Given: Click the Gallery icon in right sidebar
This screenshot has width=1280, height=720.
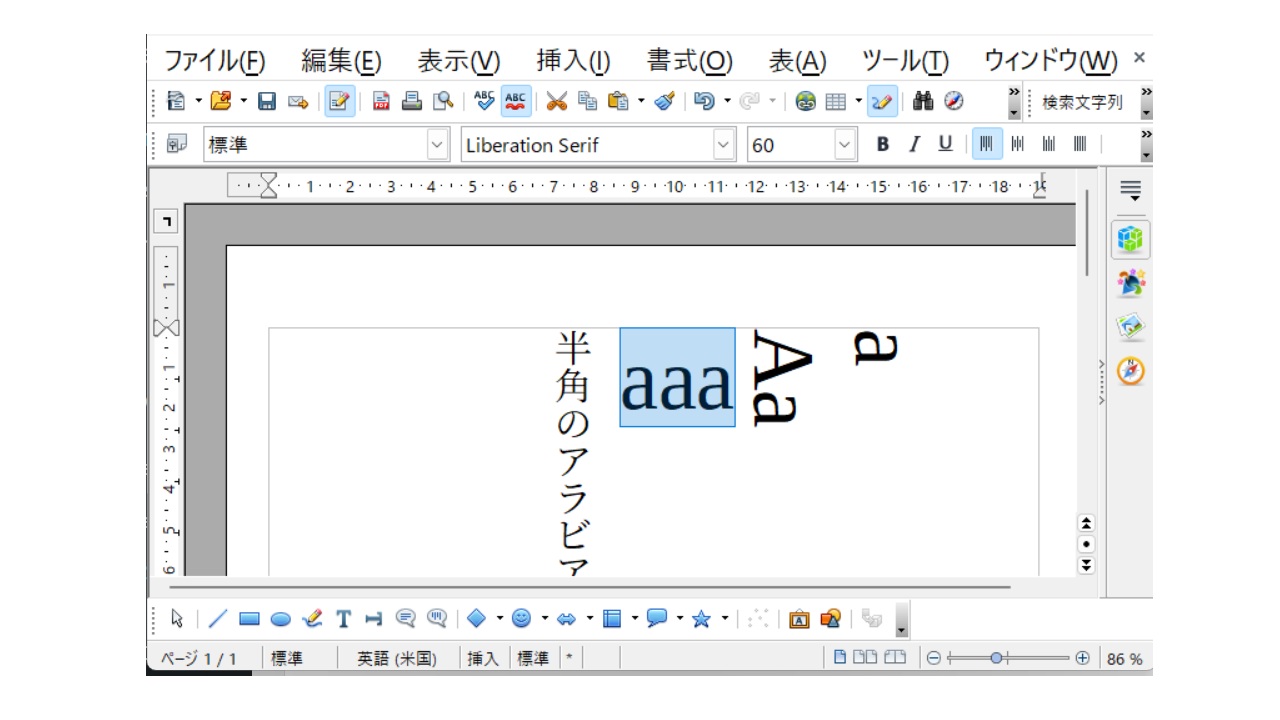Looking at the screenshot, I should (1131, 325).
